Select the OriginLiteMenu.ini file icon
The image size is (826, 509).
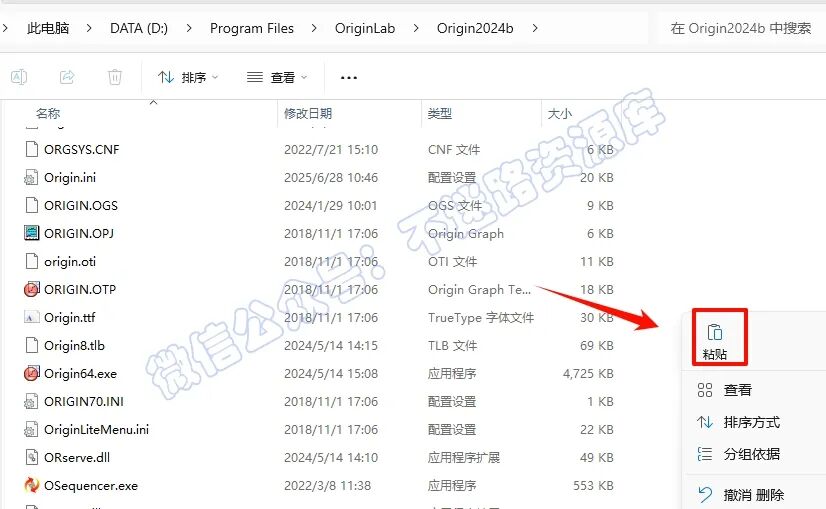tap(31, 429)
